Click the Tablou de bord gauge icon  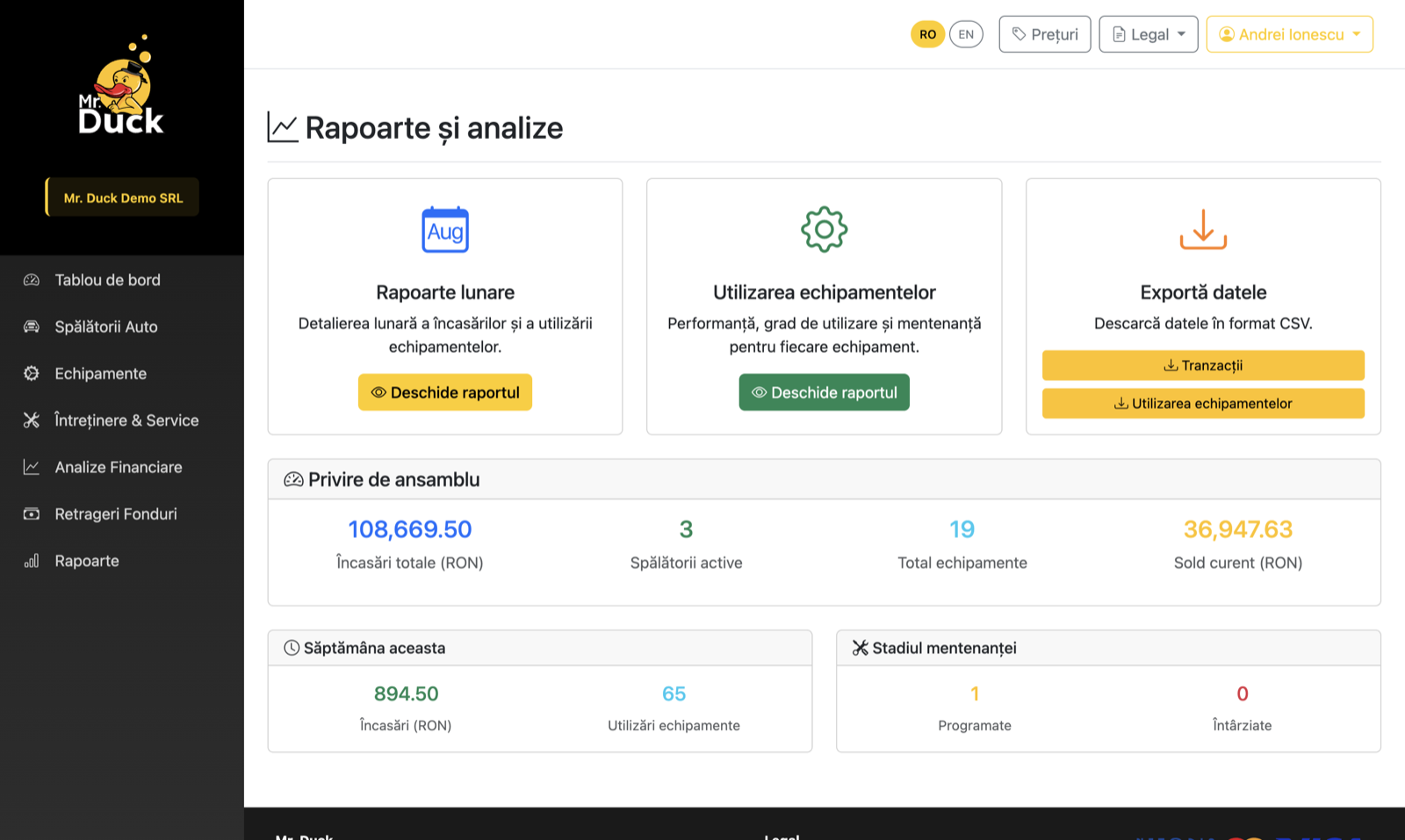(32, 280)
